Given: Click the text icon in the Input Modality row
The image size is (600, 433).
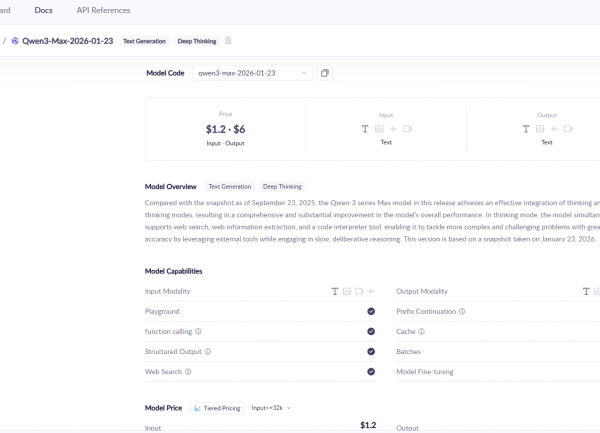Looking at the screenshot, I should pyautogui.click(x=335, y=291).
